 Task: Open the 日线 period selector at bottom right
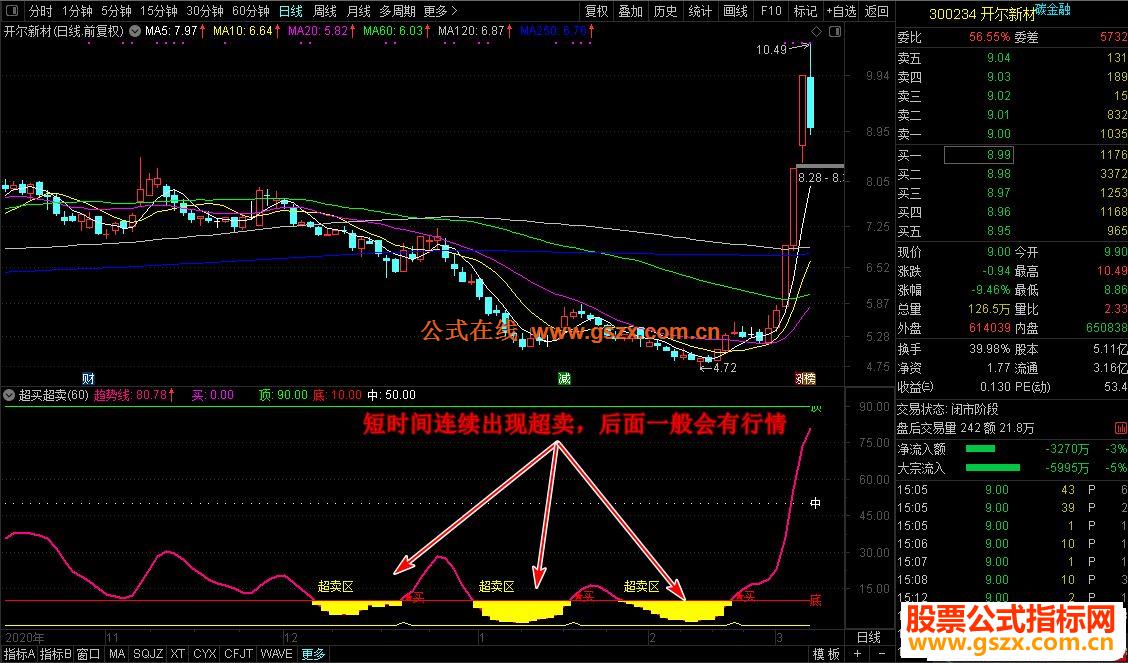pyautogui.click(x=869, y=637)
